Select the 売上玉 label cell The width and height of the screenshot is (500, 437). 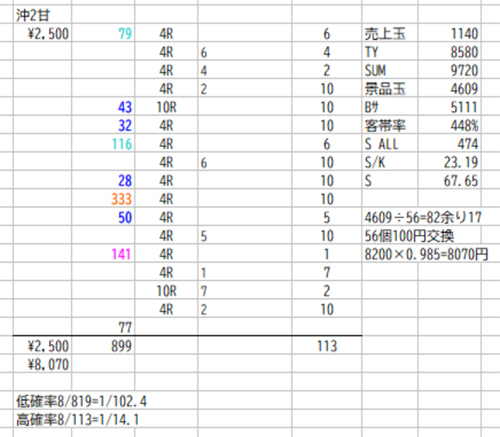385,34
